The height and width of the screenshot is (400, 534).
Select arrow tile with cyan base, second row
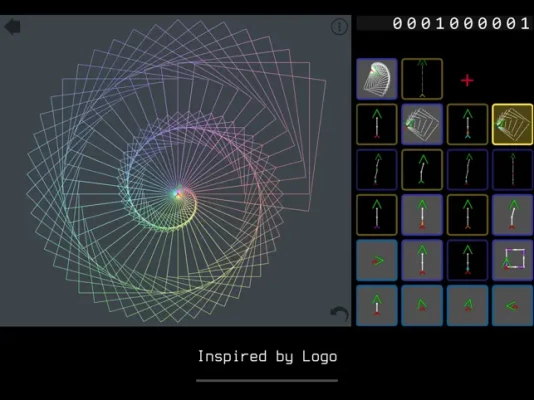[467, 124]
